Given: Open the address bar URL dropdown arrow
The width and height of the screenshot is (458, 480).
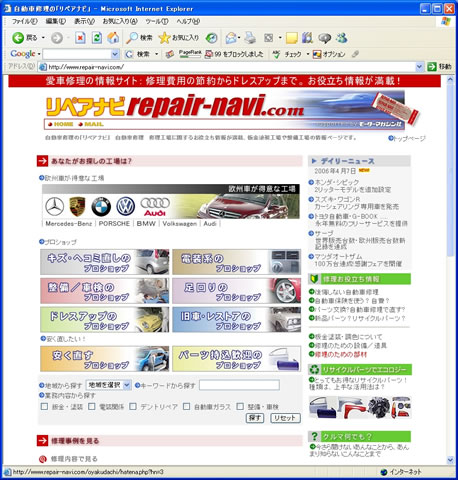Looking at the screenshot, I should coord(419,67).
